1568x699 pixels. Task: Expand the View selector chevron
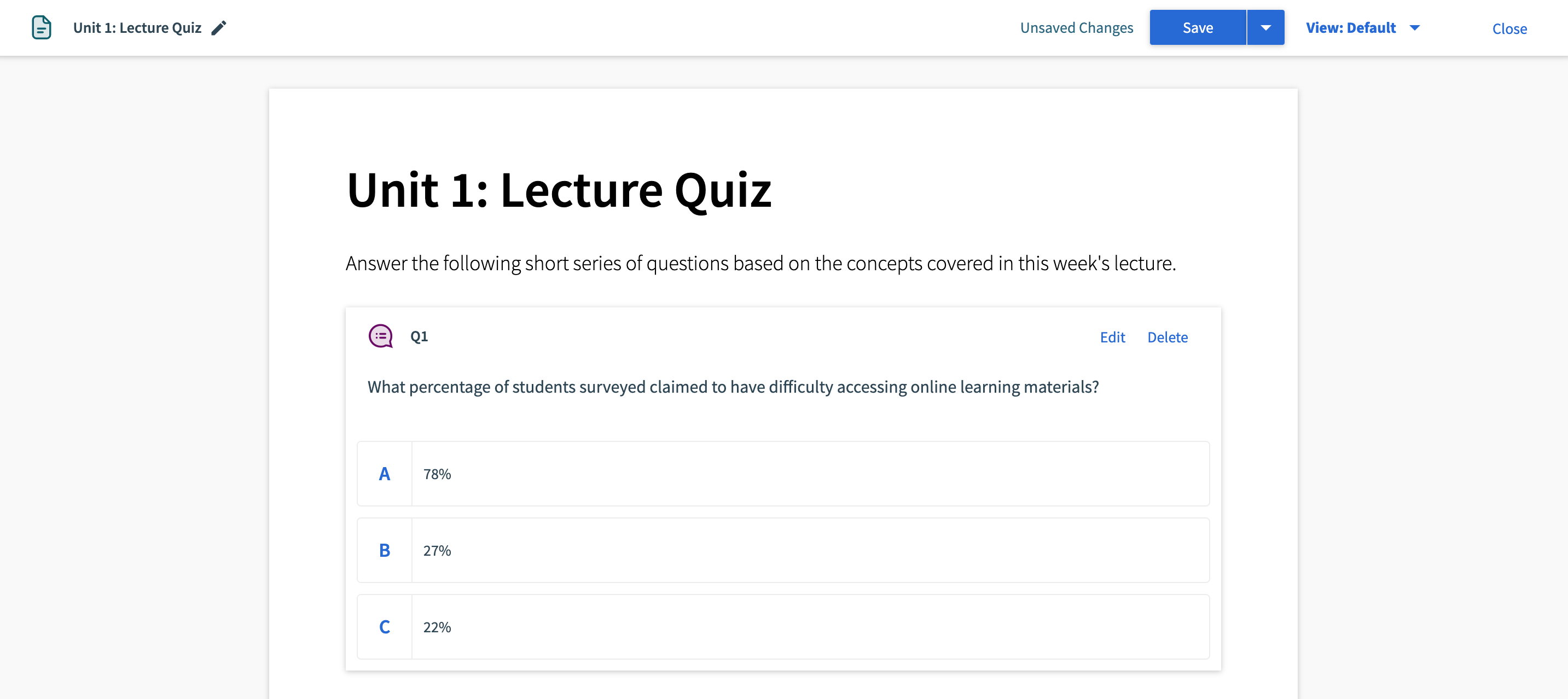point(1415,27)
